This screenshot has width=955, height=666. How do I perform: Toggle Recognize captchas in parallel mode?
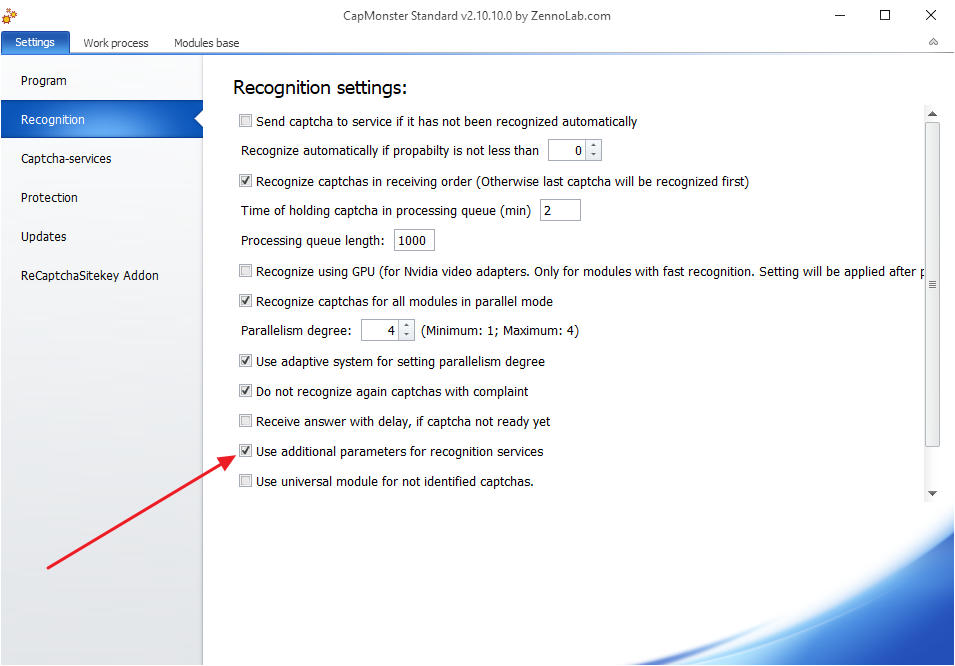click(x=245, y=300)
